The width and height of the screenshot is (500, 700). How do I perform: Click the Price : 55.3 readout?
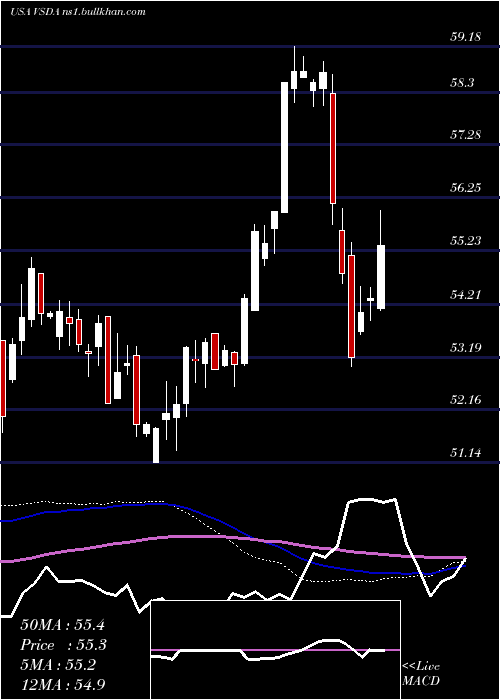point(62,645)
